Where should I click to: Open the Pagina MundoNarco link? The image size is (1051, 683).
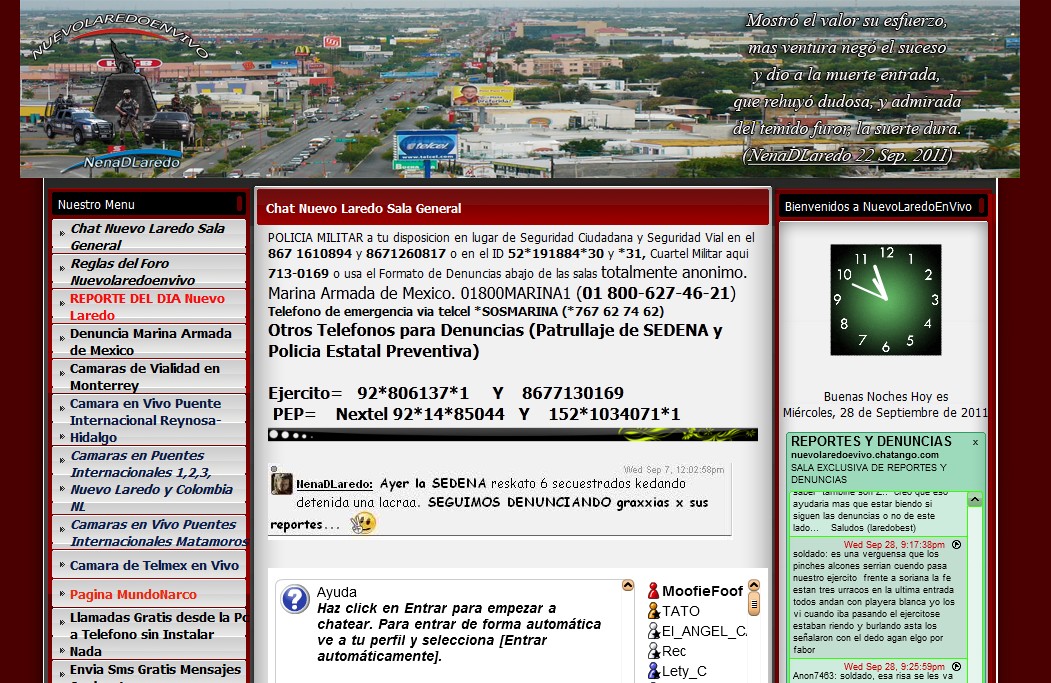[133, 594]
